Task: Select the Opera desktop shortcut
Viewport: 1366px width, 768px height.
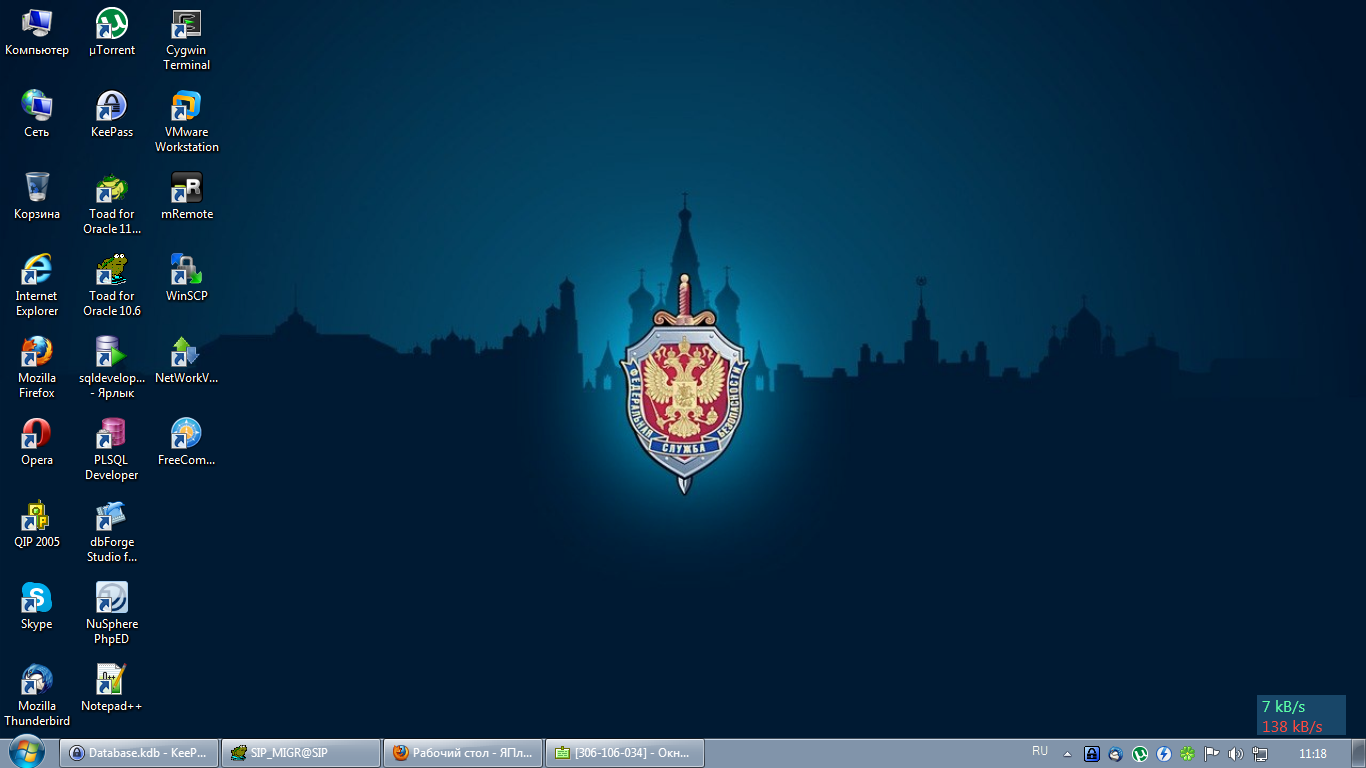Action: point(37,442)
